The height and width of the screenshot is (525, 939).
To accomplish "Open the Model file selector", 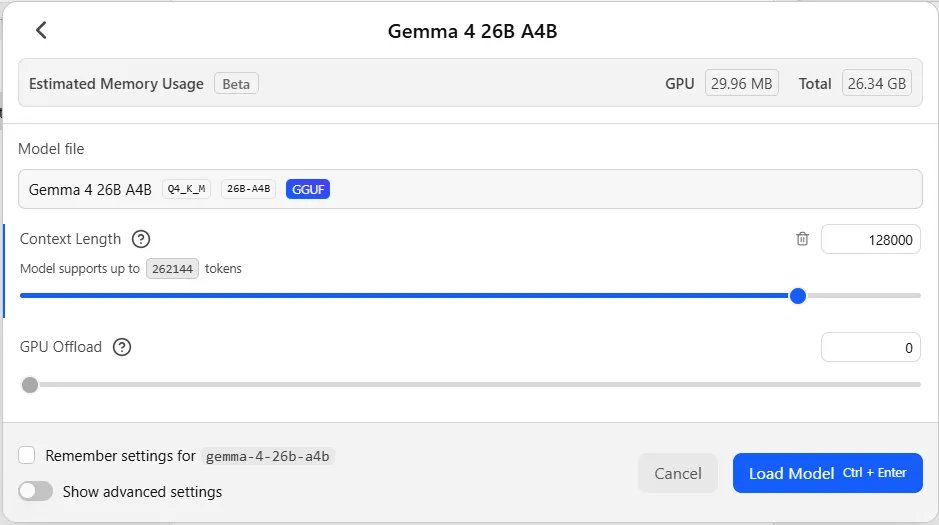I will tap(470, 189).
